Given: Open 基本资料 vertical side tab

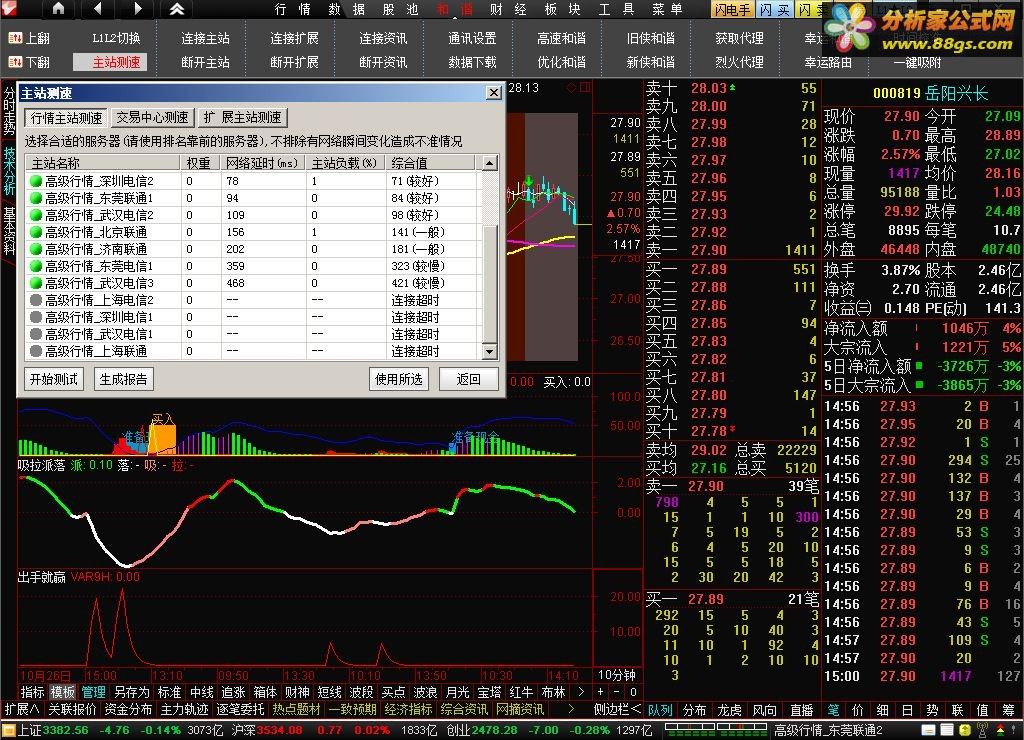Looking at the screenshot, I should (8, 231).
